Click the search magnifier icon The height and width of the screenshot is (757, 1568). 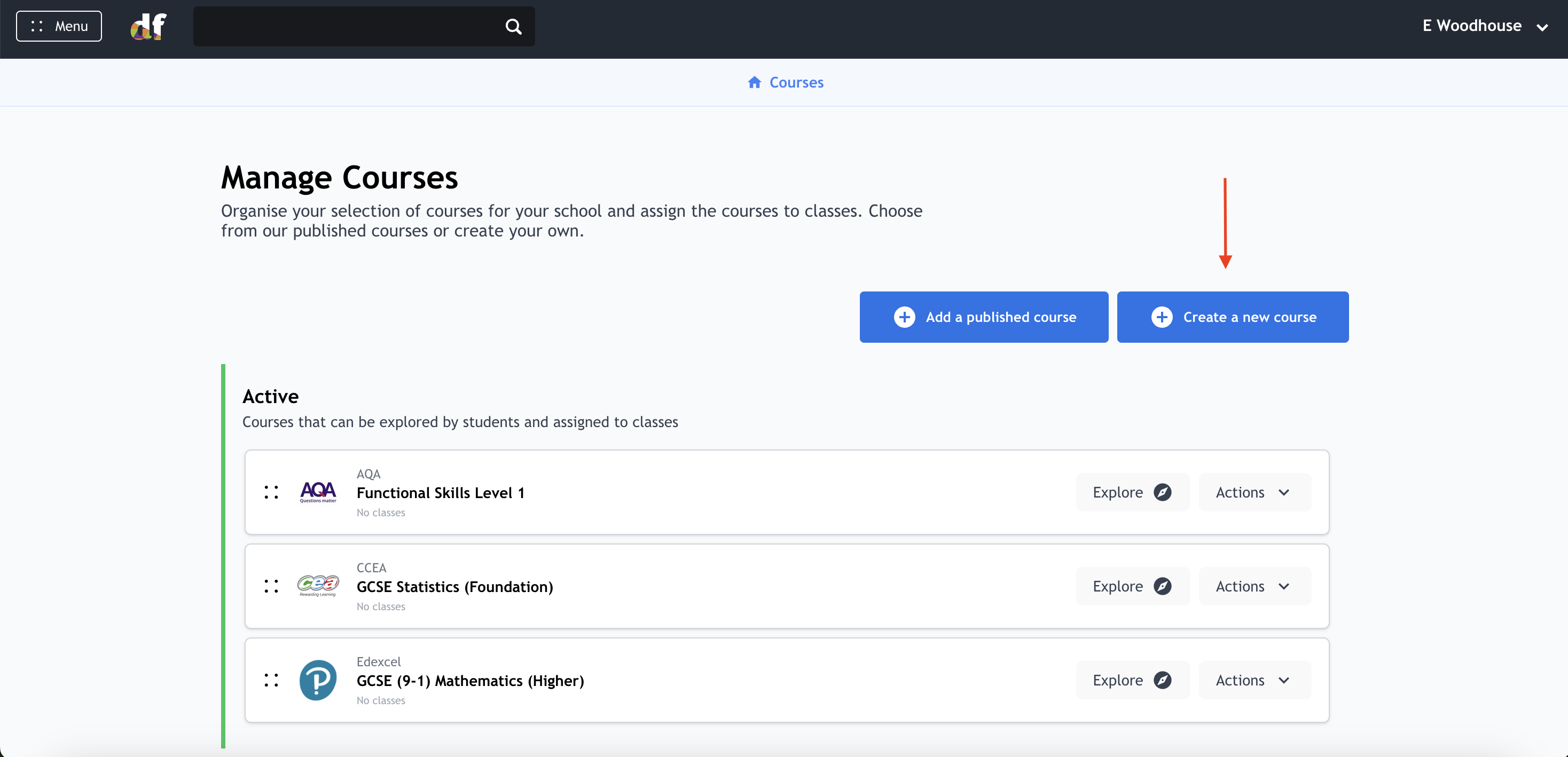click(x=513, y=26)
